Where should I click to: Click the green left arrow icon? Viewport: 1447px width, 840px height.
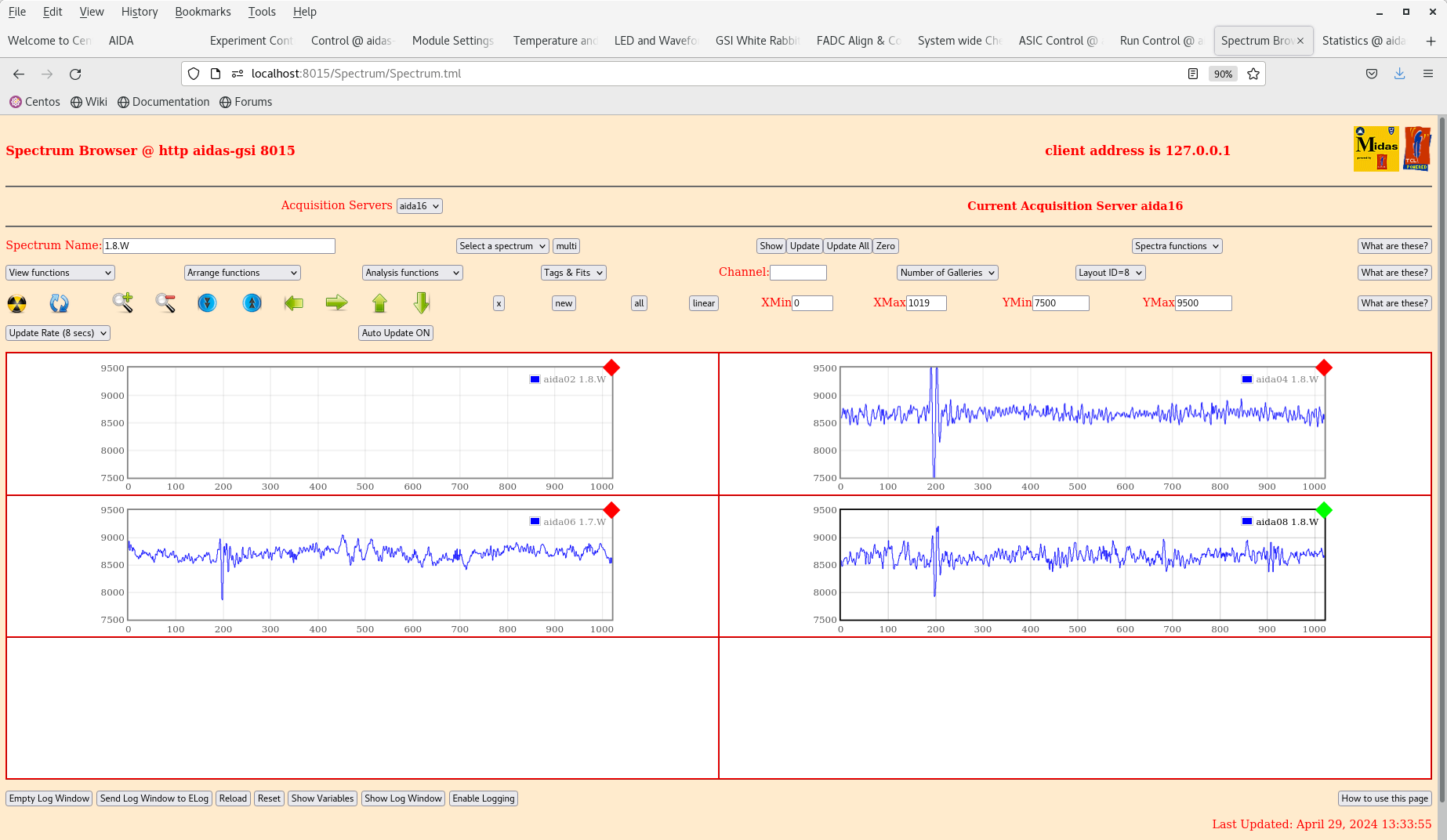(x=294, y=302)
